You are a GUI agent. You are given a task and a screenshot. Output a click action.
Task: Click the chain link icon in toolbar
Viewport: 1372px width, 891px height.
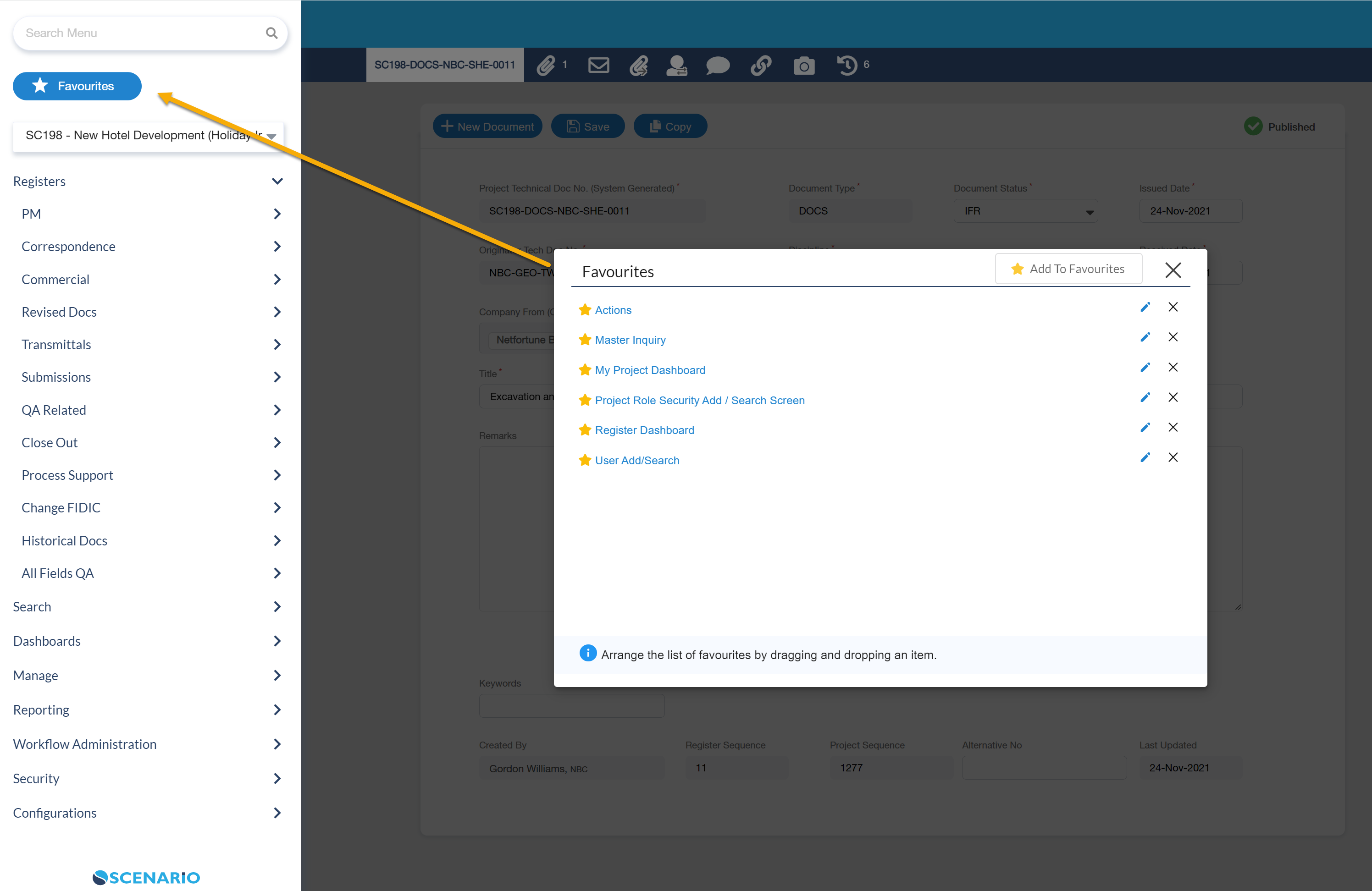pos(760,65)
